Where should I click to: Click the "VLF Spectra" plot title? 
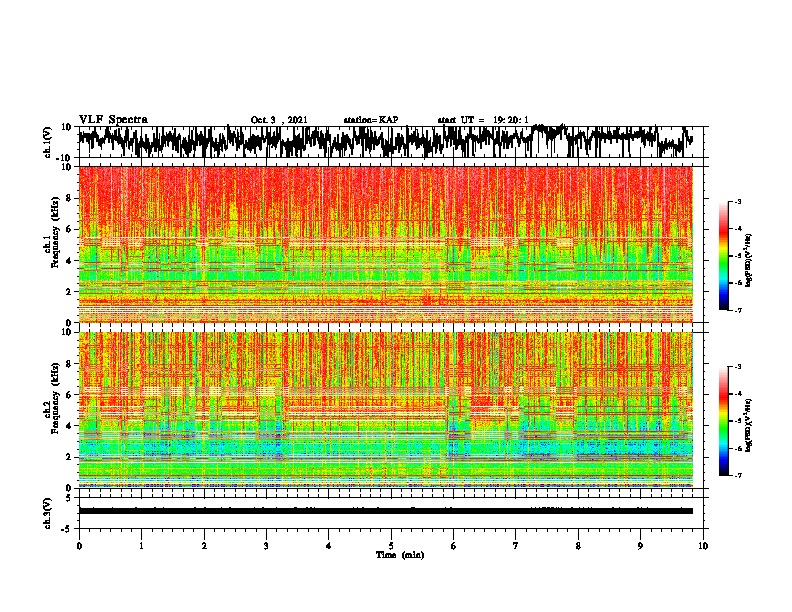coord(113,120)
